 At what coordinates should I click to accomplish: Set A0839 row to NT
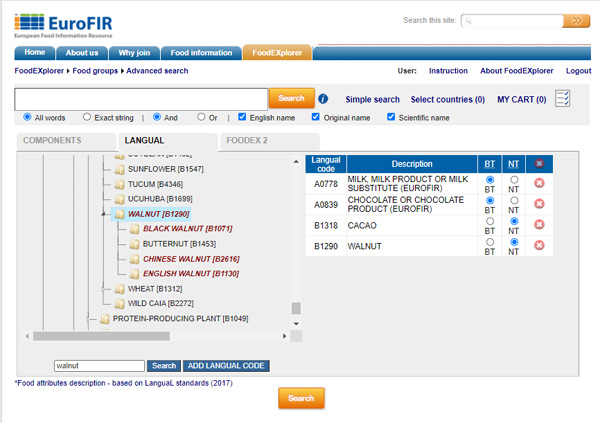(514, 200)
